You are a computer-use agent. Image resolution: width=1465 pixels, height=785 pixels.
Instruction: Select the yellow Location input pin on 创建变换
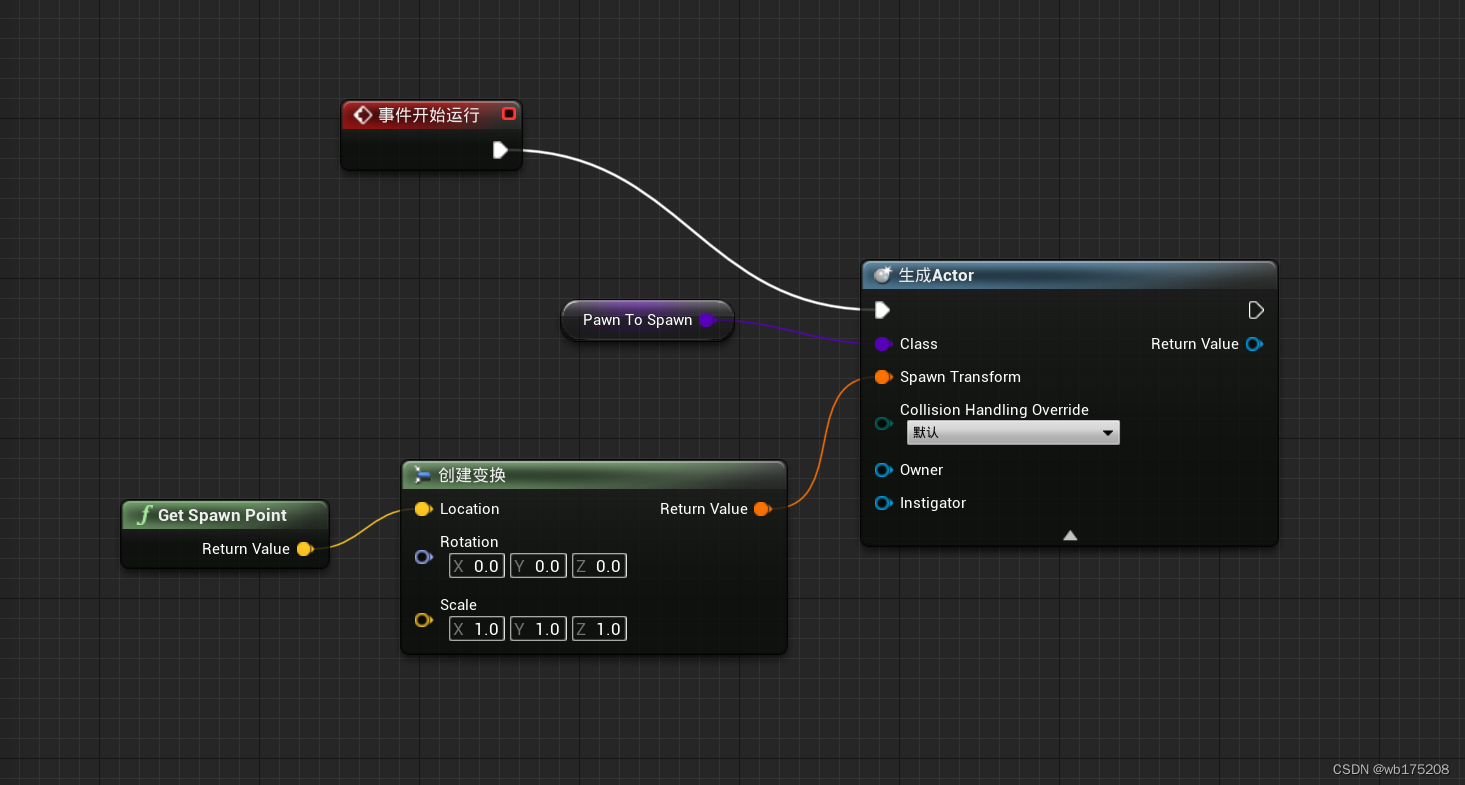[x=423, y=509]
